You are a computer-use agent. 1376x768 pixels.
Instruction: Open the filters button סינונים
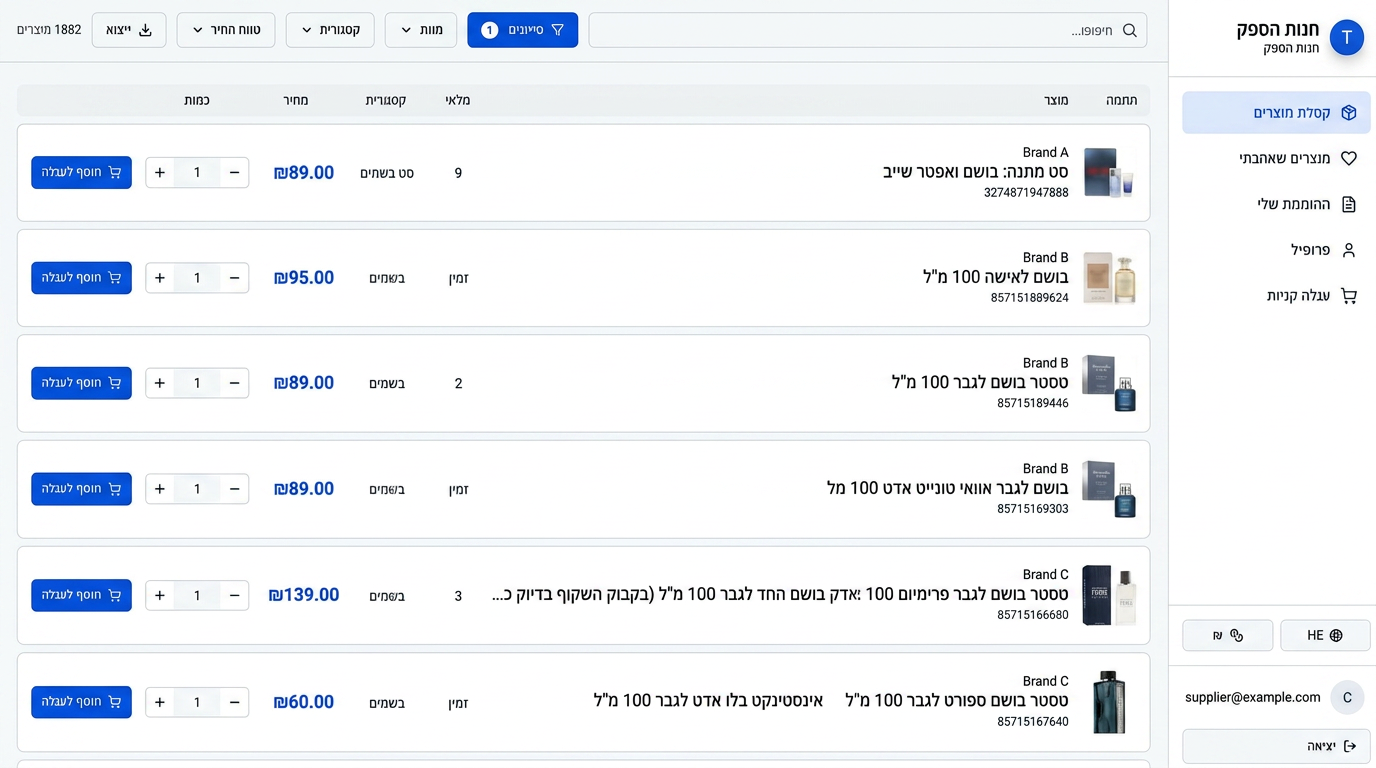point(522,30)
